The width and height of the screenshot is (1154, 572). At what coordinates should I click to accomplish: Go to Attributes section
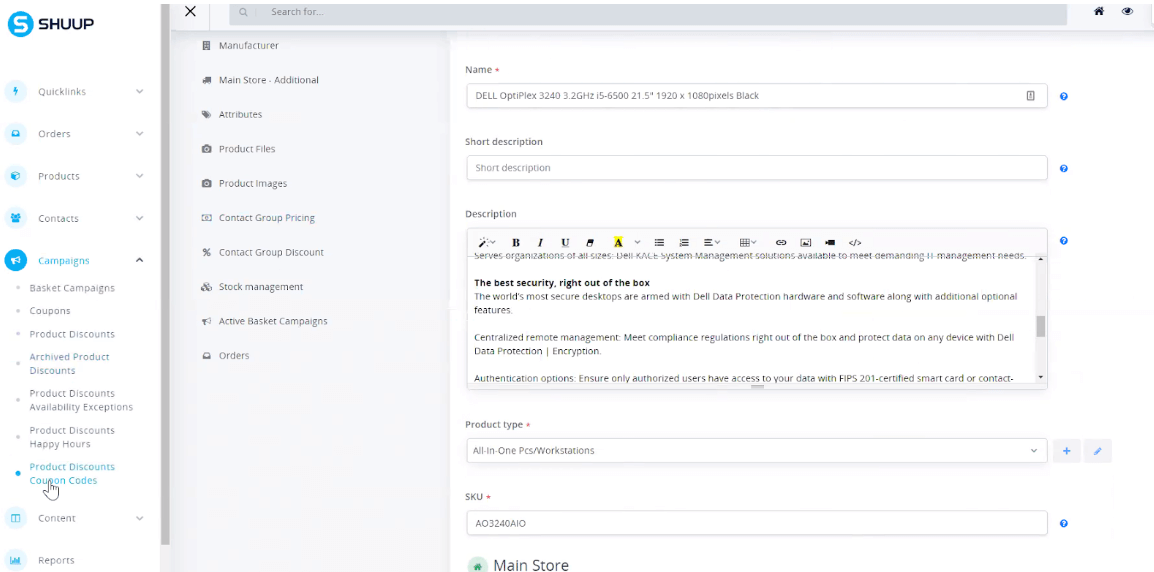pyautogui.click(x=240, y=115)
